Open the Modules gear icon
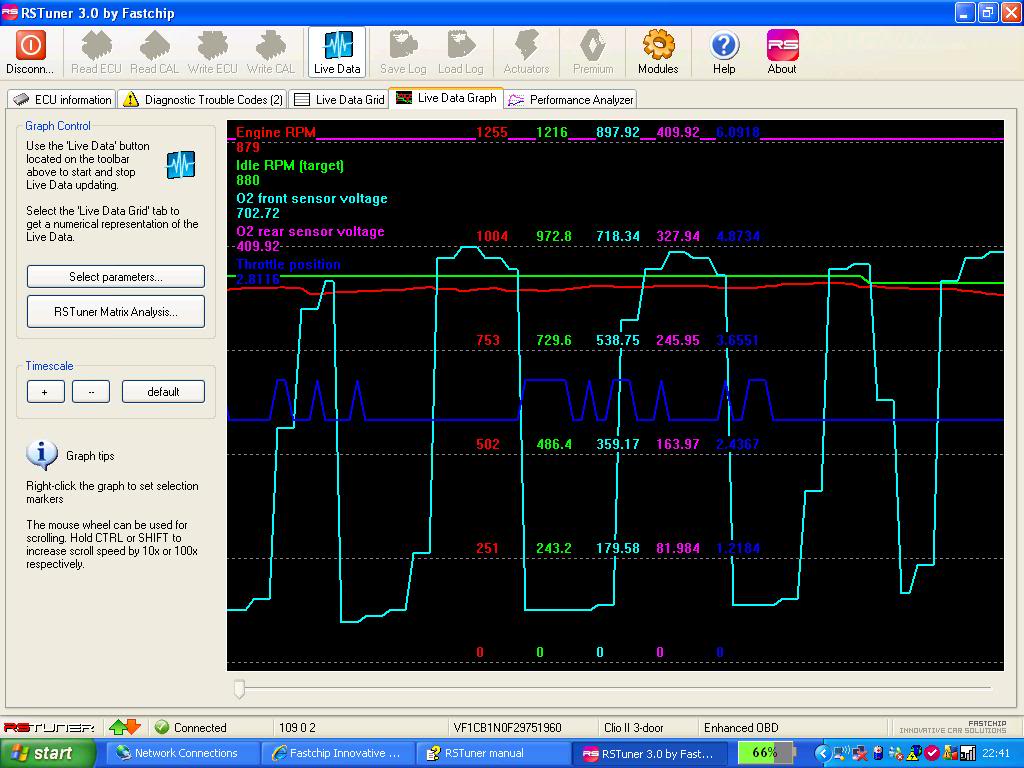Image resolution: width=1024 pixels, height=768 pixels. click(x=658, y=46)
